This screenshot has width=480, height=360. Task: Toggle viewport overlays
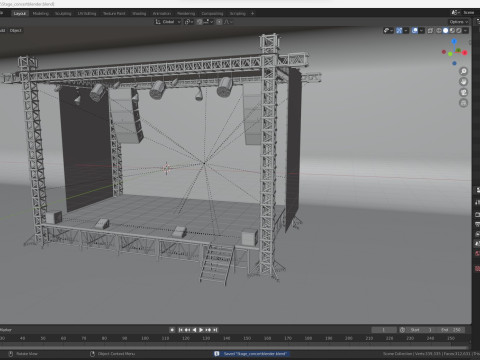[415, 30]
